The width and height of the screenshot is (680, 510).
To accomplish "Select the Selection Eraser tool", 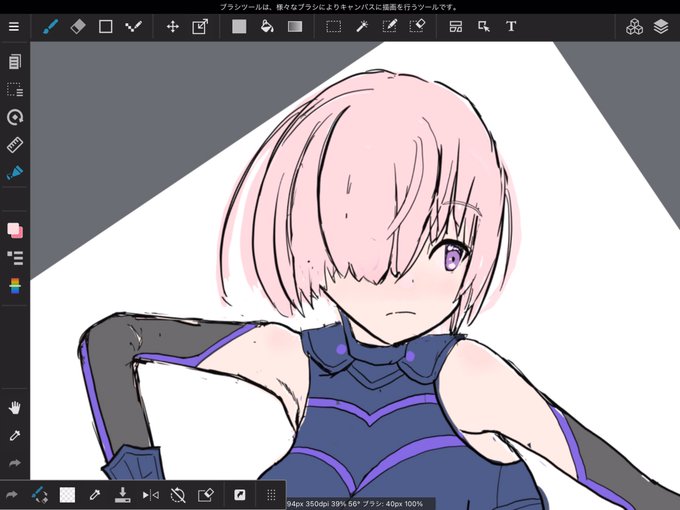I will click(x=417, y=26).
